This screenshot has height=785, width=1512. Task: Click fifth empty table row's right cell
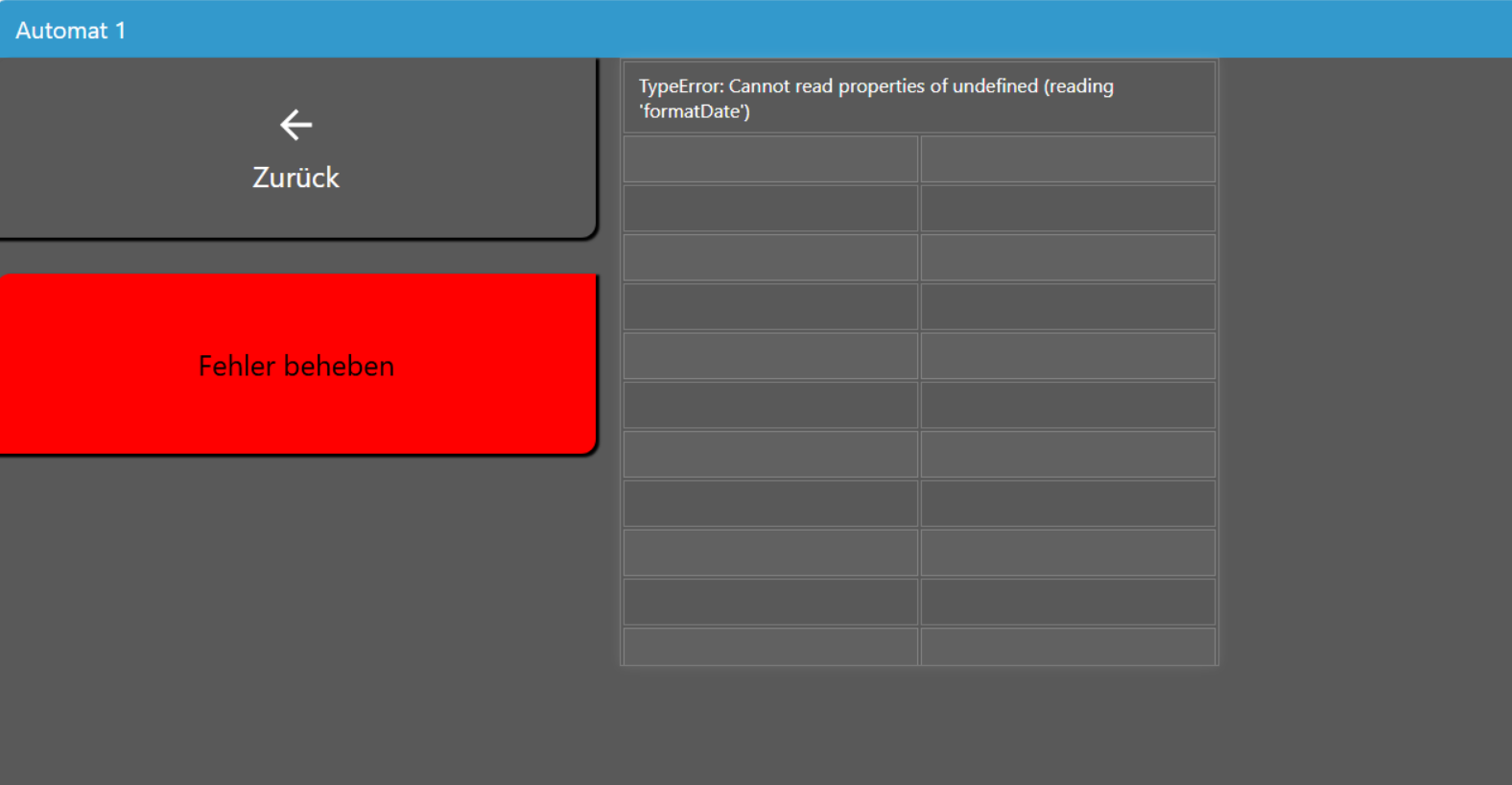1067,356
